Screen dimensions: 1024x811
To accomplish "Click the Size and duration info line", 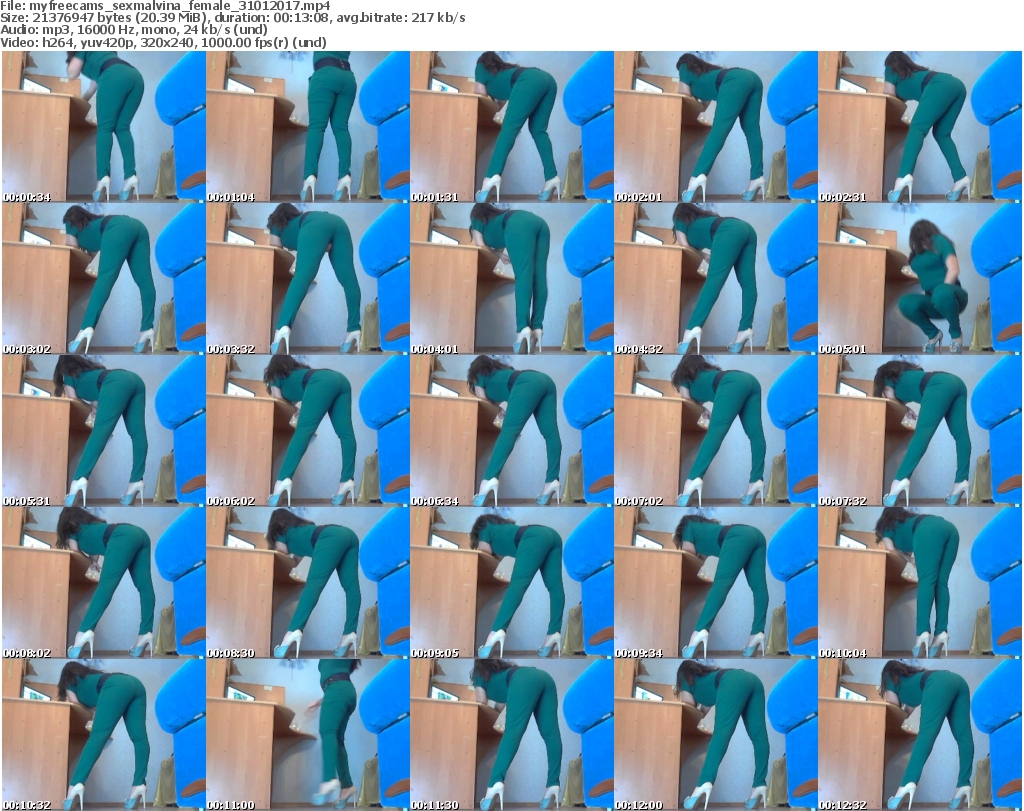I will pos(233,18).
